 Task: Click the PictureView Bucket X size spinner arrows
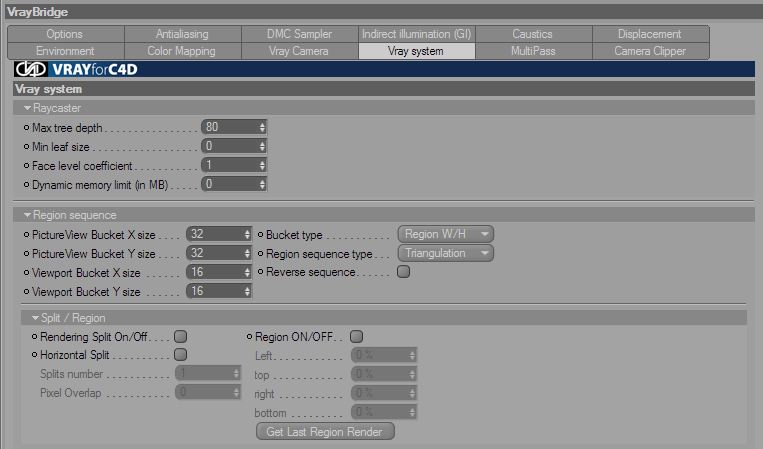247,234
